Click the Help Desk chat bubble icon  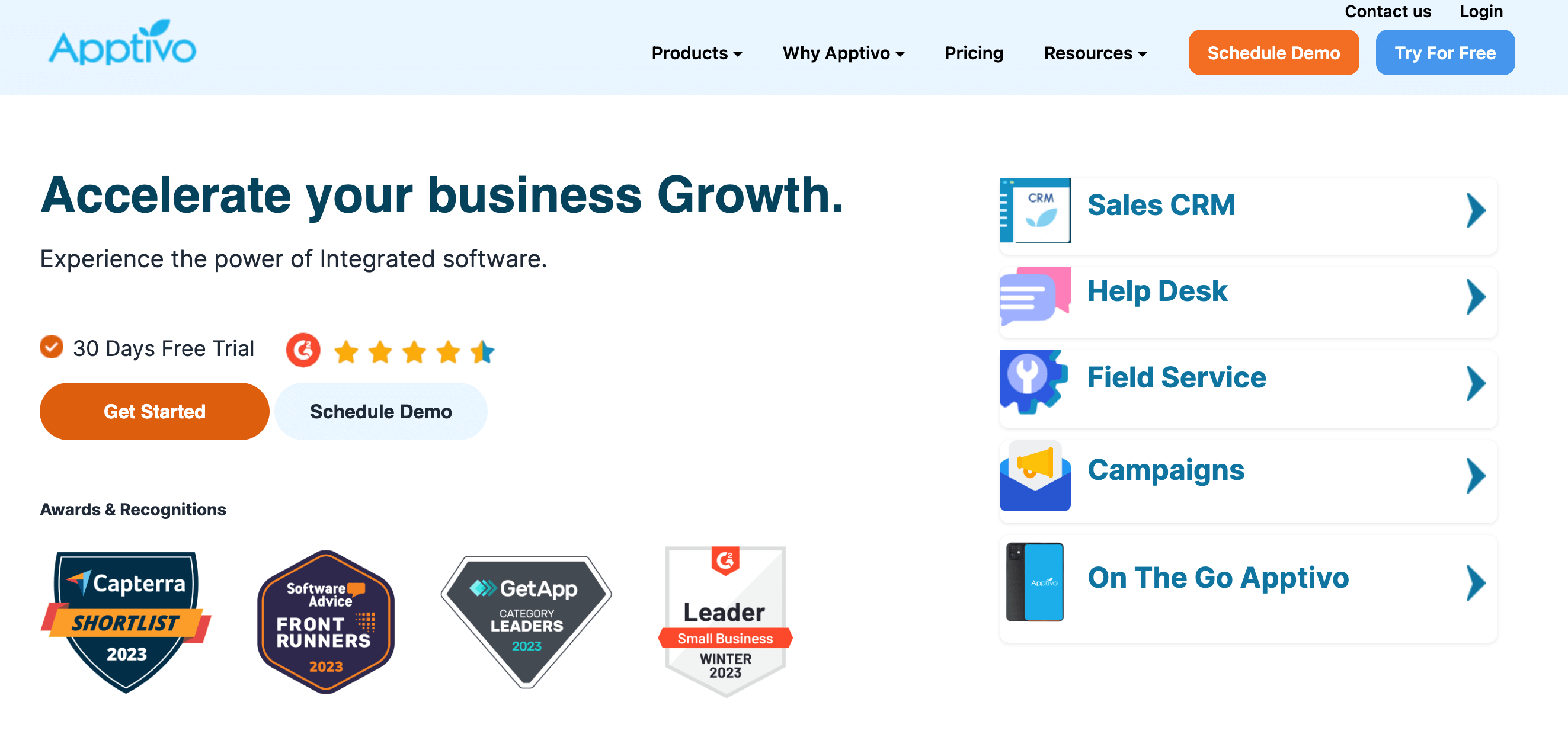pos(1035,296)
